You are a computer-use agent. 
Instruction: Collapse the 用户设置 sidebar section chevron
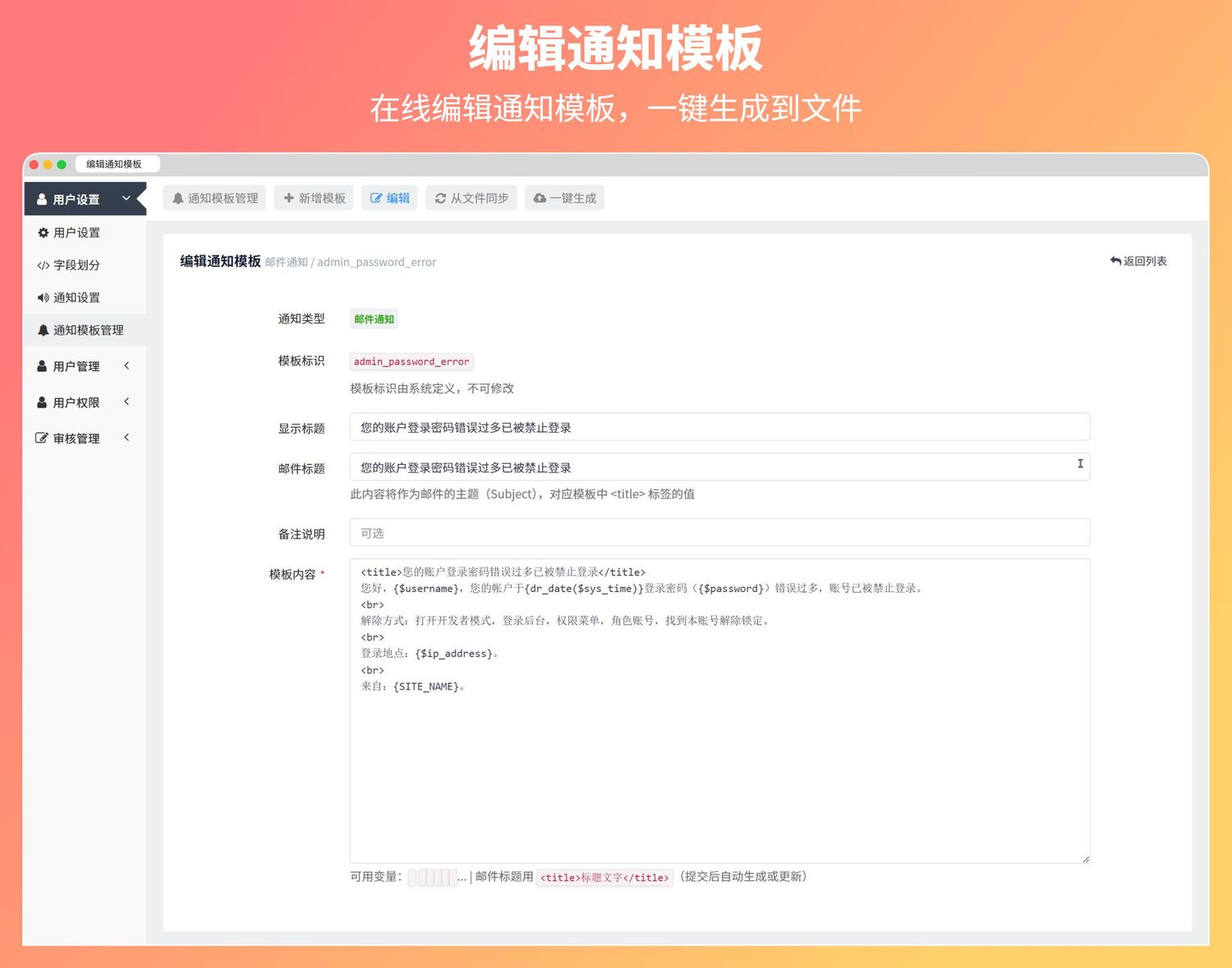tap(126, 198)
